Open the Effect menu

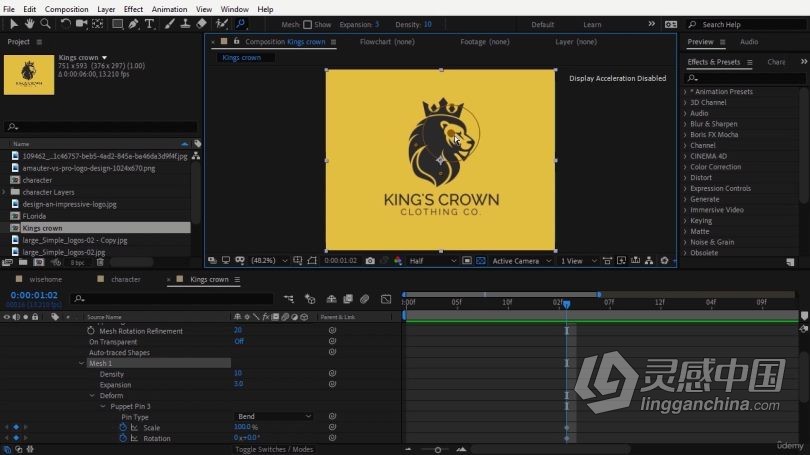click(133, 9)
